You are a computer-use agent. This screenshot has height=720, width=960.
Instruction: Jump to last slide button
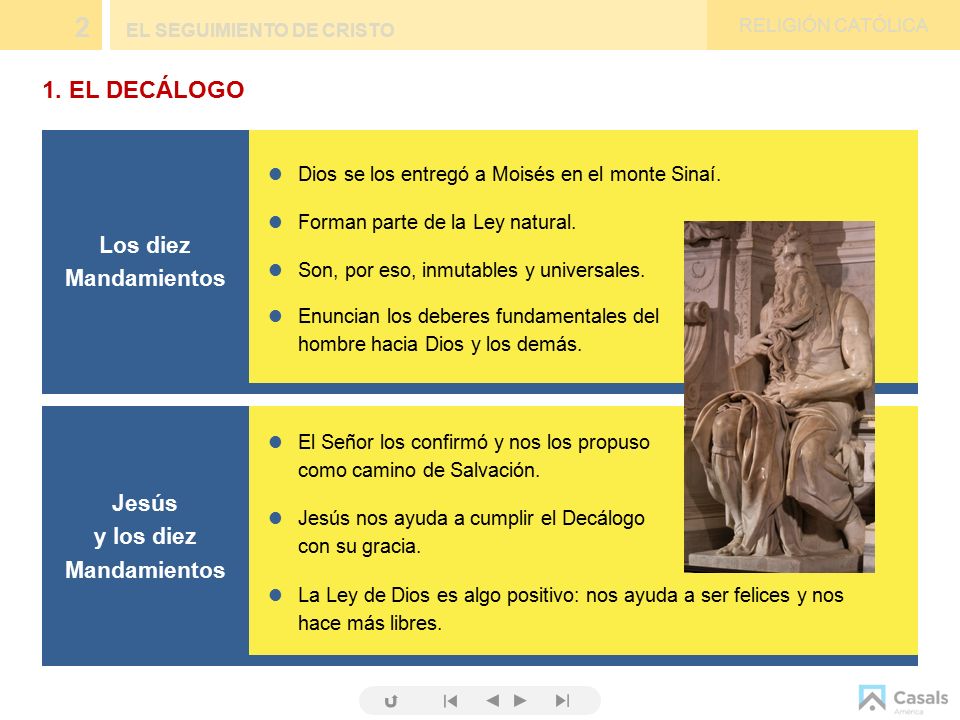click(563, 700)
